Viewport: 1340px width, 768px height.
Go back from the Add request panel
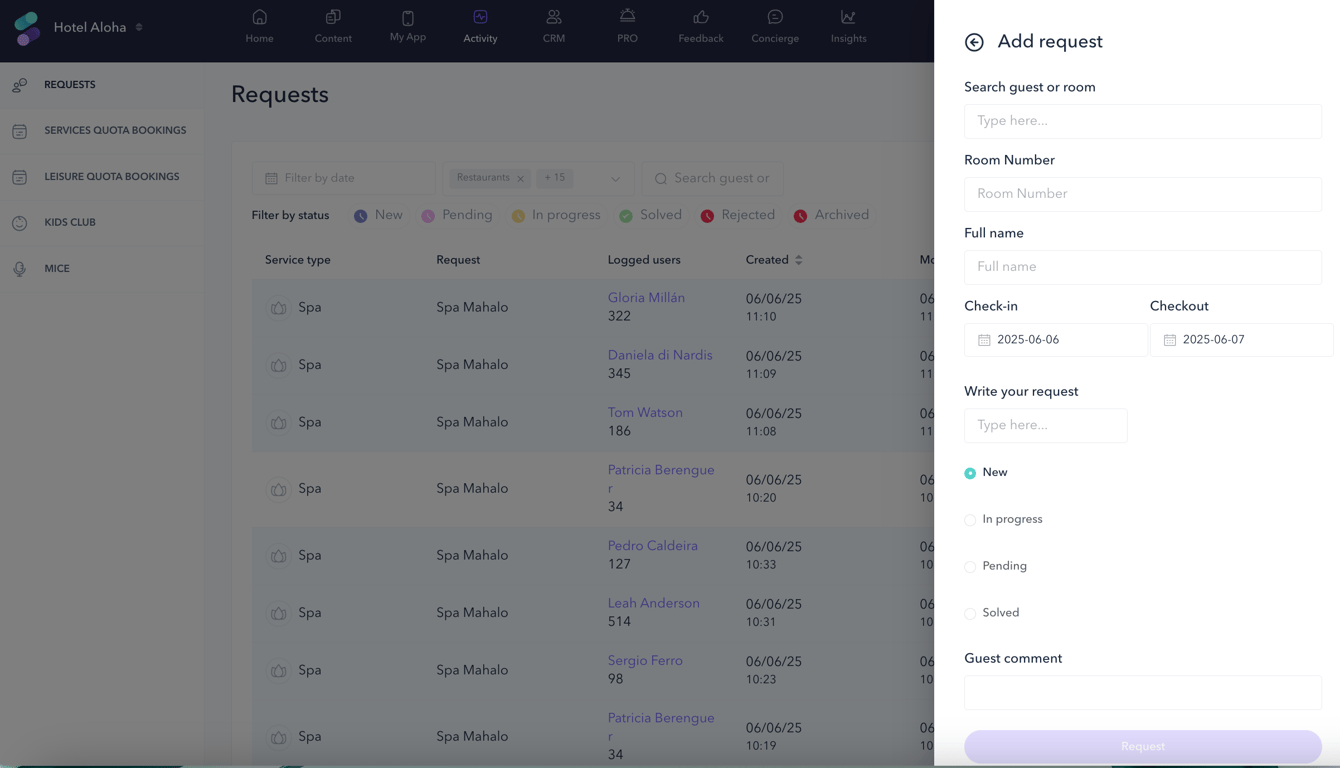pyautogui.click(x=973, y=42)
